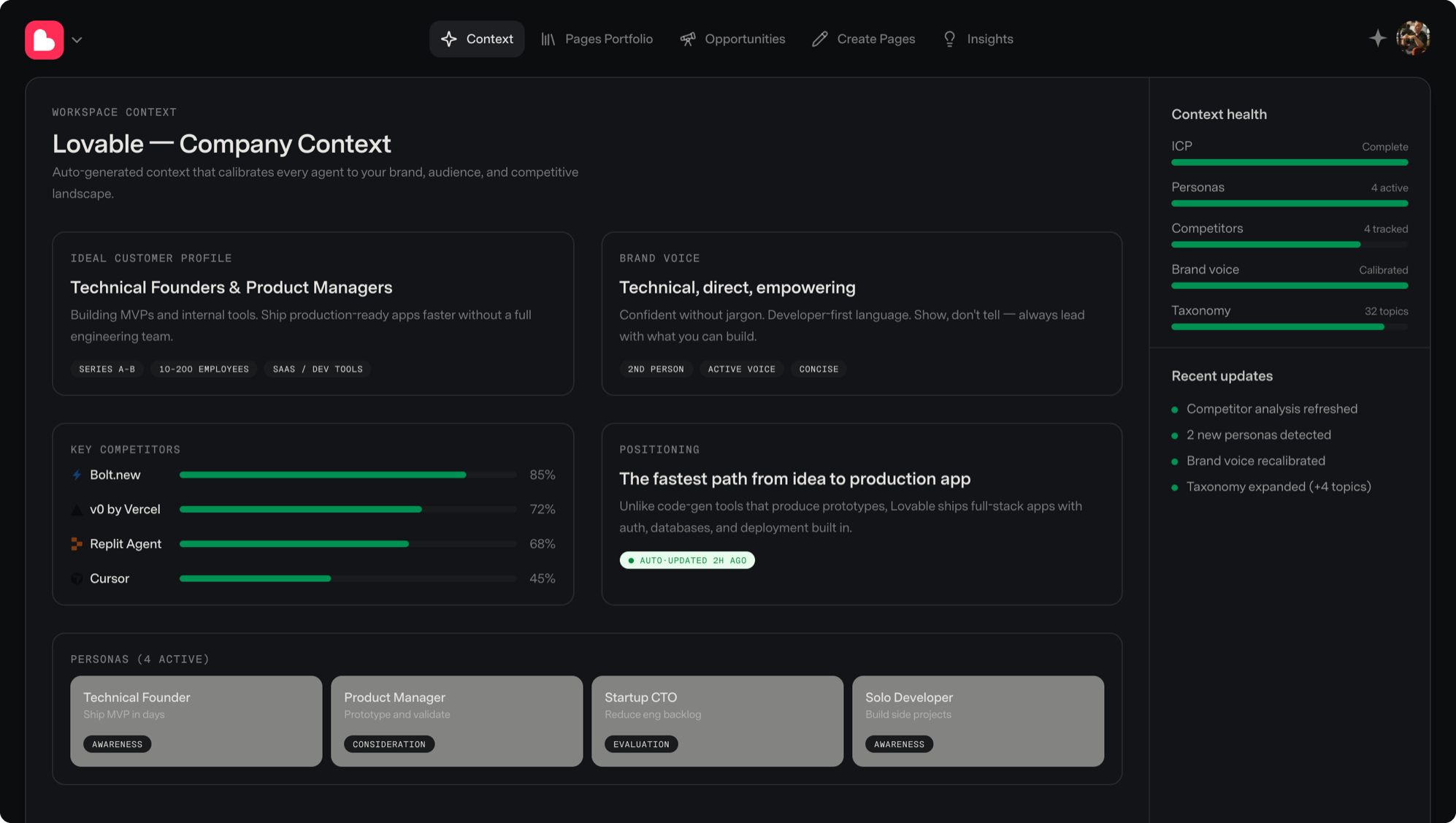Click the Bolt.new progress bar
The height and width of the screenshot is (823, 1456).
[x=348, y=475]
